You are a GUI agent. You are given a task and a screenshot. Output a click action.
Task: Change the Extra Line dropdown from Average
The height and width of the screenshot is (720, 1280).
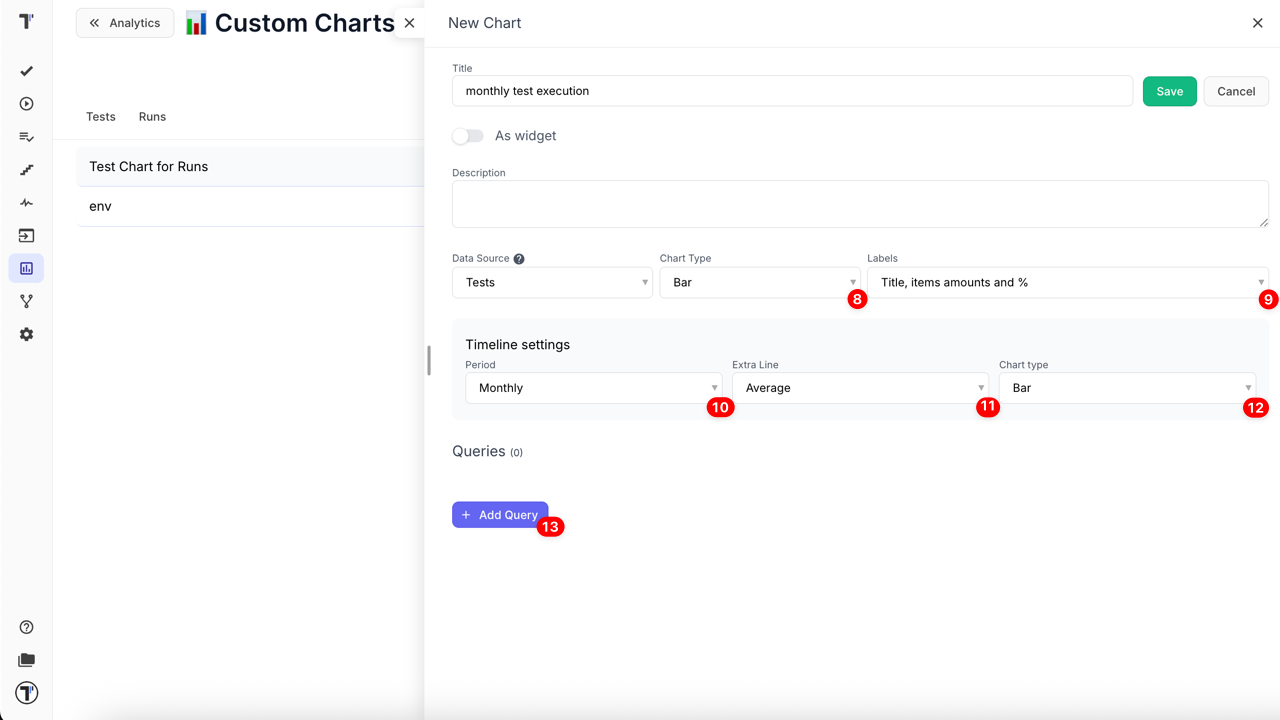861,387
